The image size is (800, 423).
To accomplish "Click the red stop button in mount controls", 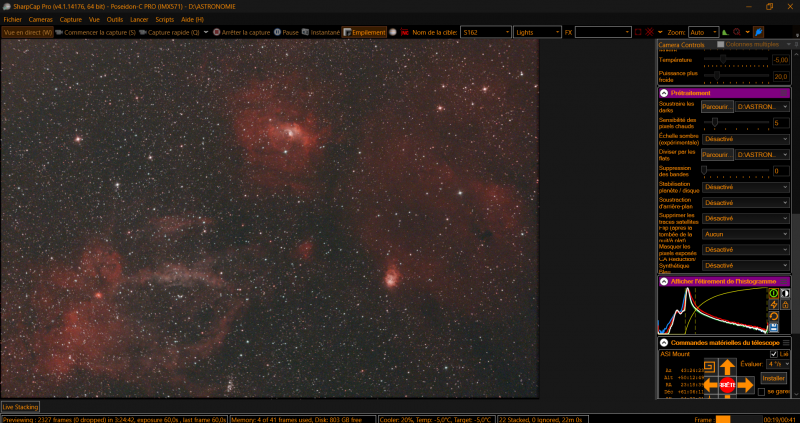I will (727, 385).
